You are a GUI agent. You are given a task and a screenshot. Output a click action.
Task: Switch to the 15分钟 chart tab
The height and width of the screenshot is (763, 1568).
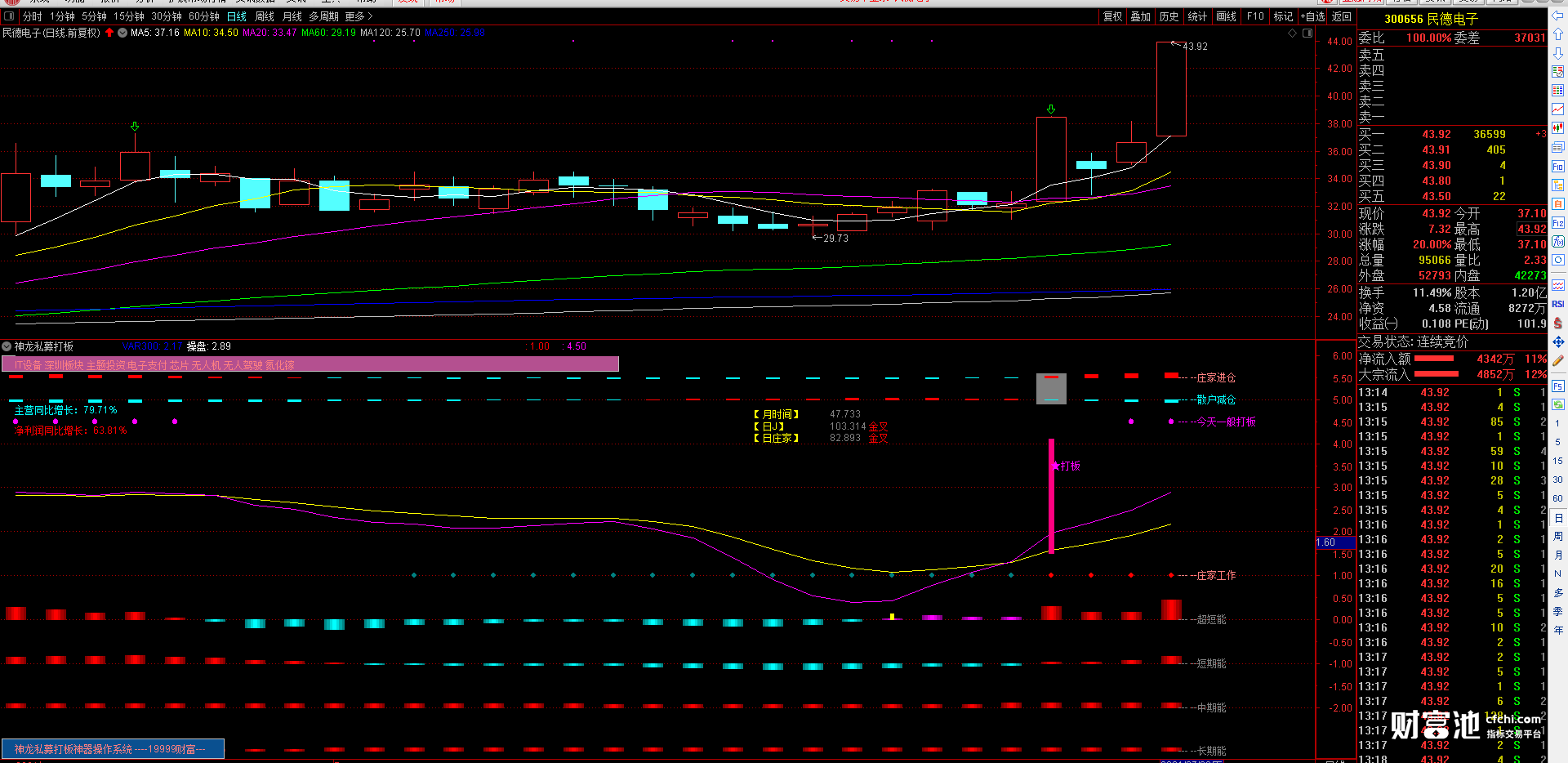coord(129,16)
